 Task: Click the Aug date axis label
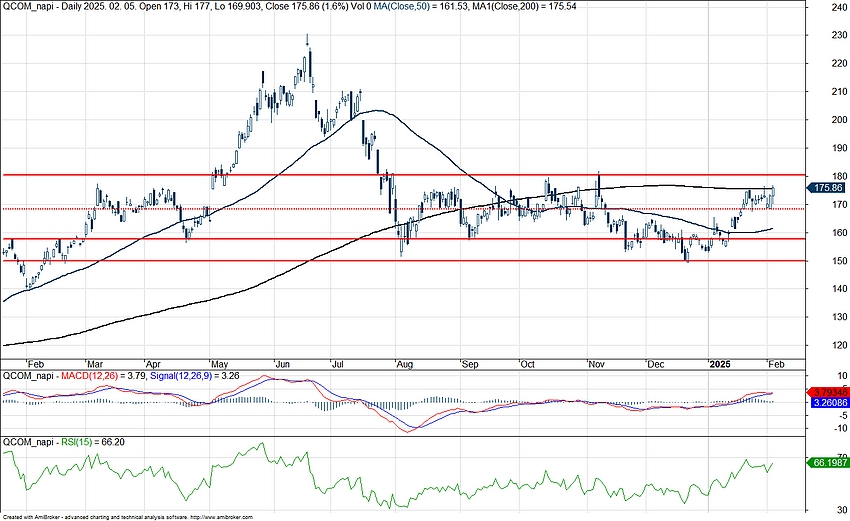(405, 364)
